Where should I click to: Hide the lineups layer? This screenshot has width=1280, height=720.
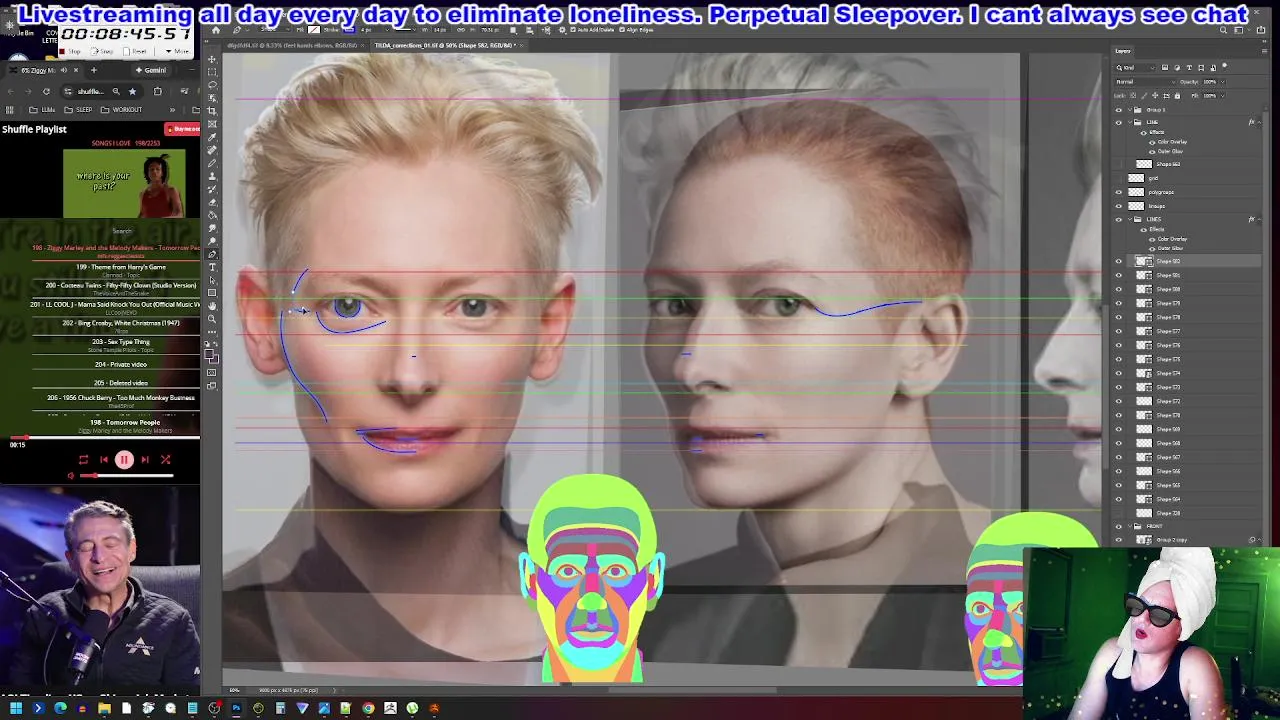[1119, 206]
